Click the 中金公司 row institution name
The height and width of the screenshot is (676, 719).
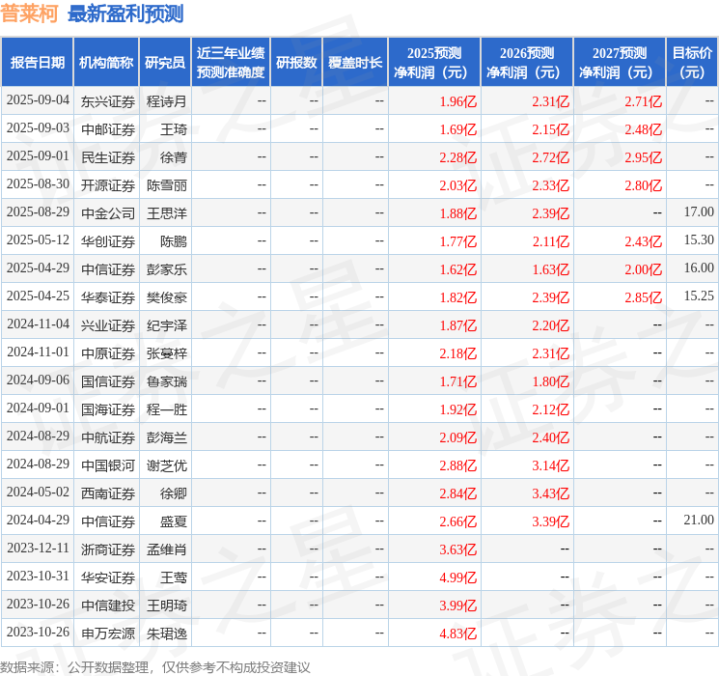point(108,213)
